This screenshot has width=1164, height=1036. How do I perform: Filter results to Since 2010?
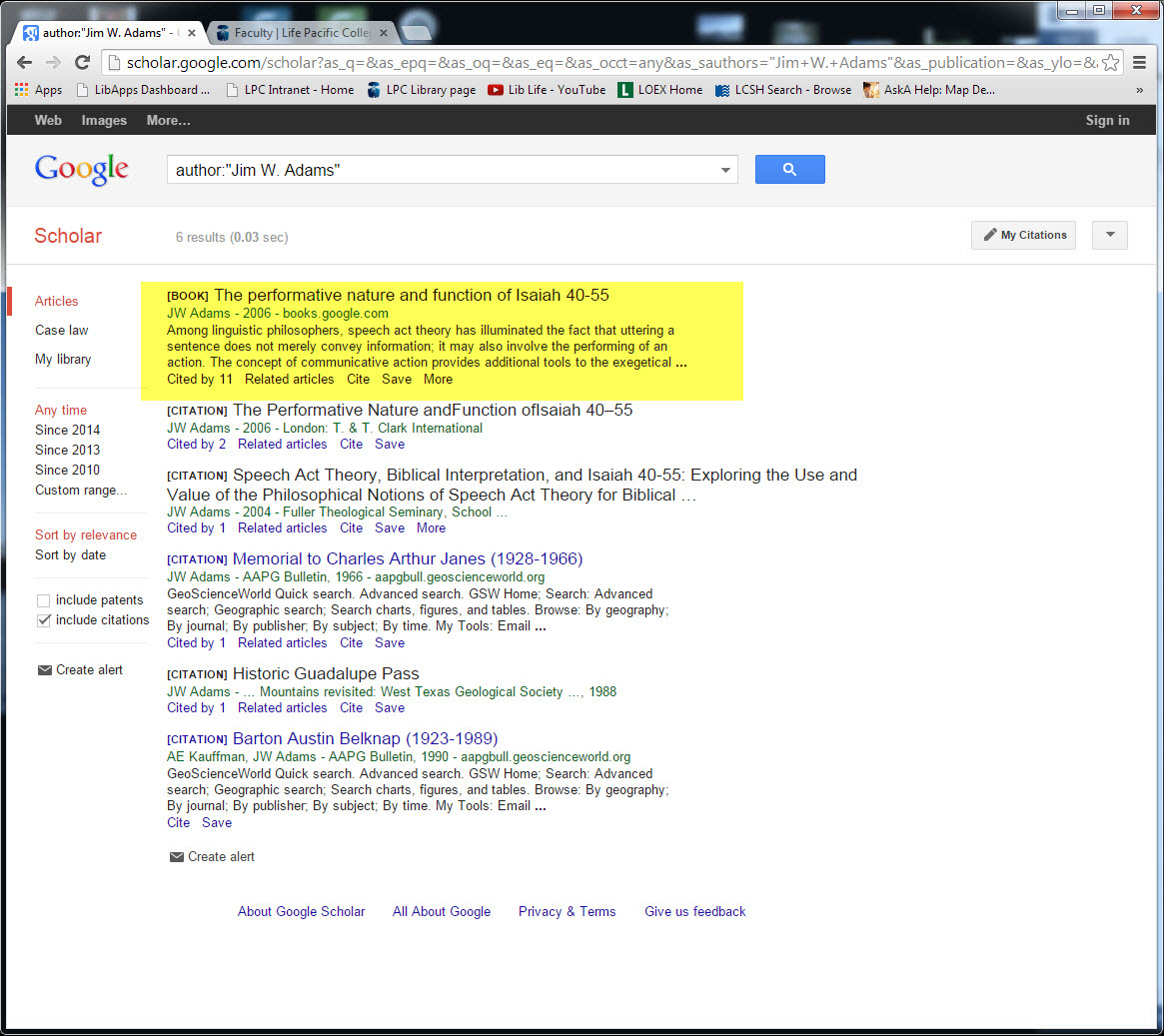(68, 470)
